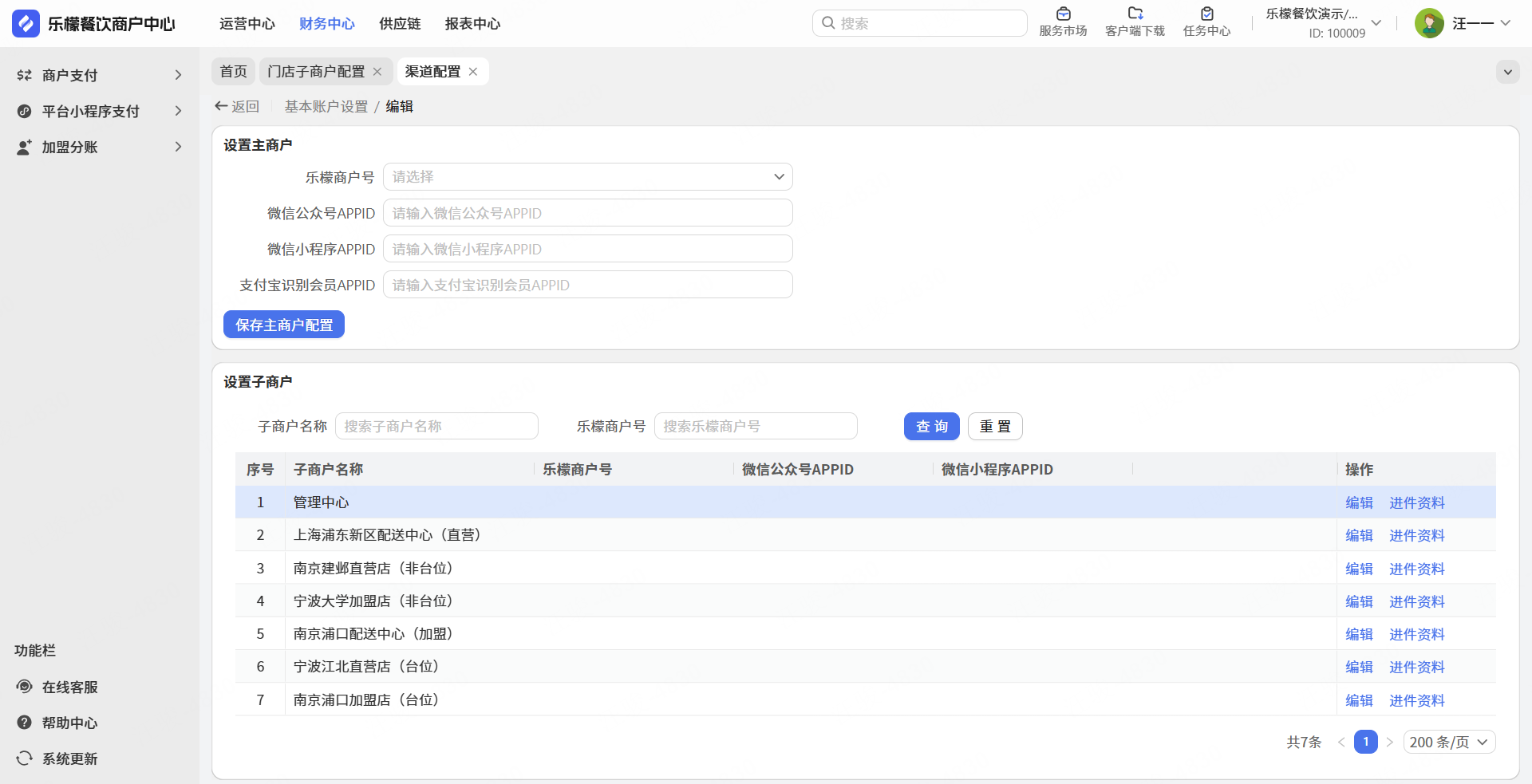Viewport: 1532px width, 784px height.
Task: Open 在线客服 online support
Action: (x=69, y=687)
